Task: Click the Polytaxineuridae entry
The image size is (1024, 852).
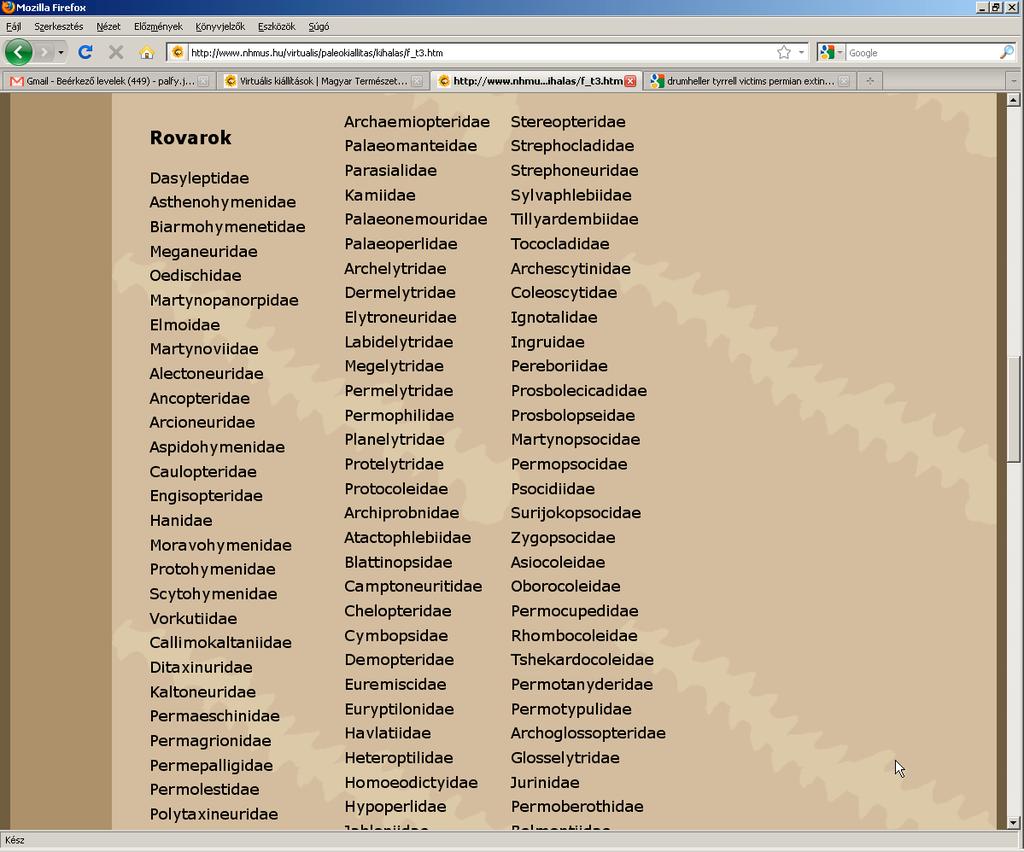Action: point(214,814)
